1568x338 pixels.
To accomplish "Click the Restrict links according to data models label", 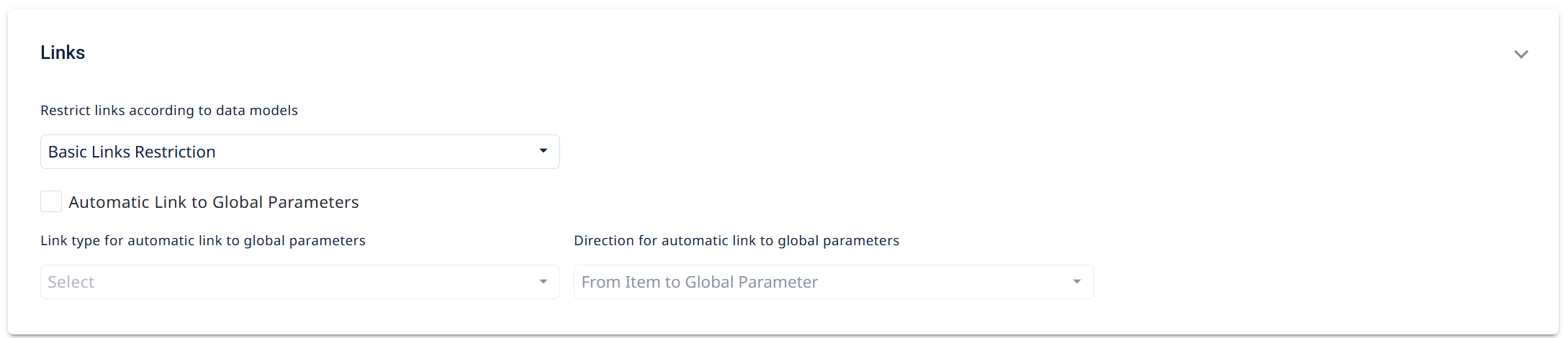I will tap(169, 110).
